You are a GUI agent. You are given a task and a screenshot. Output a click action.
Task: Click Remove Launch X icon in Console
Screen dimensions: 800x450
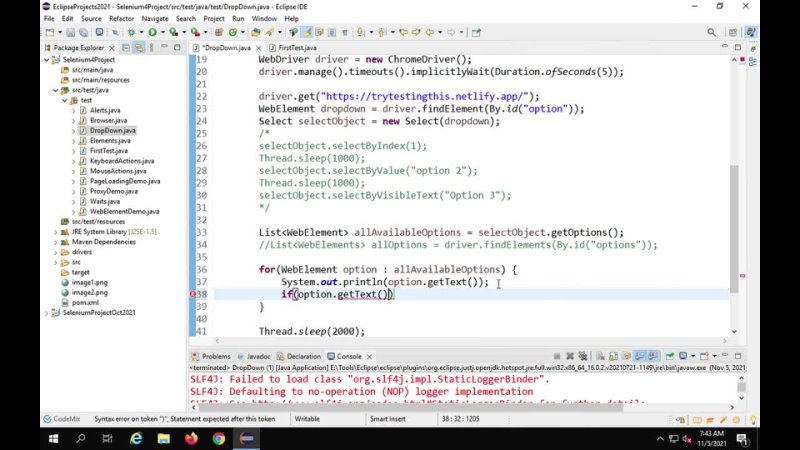[x=570, y=356]
